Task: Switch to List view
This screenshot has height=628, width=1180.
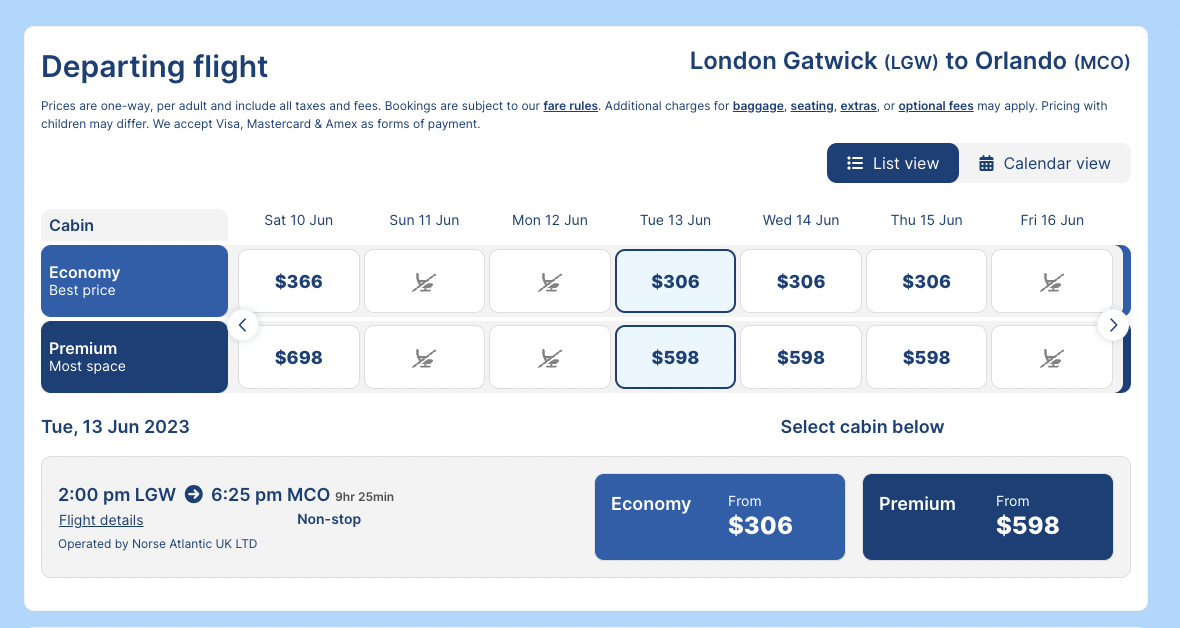Action: [892, 163]
